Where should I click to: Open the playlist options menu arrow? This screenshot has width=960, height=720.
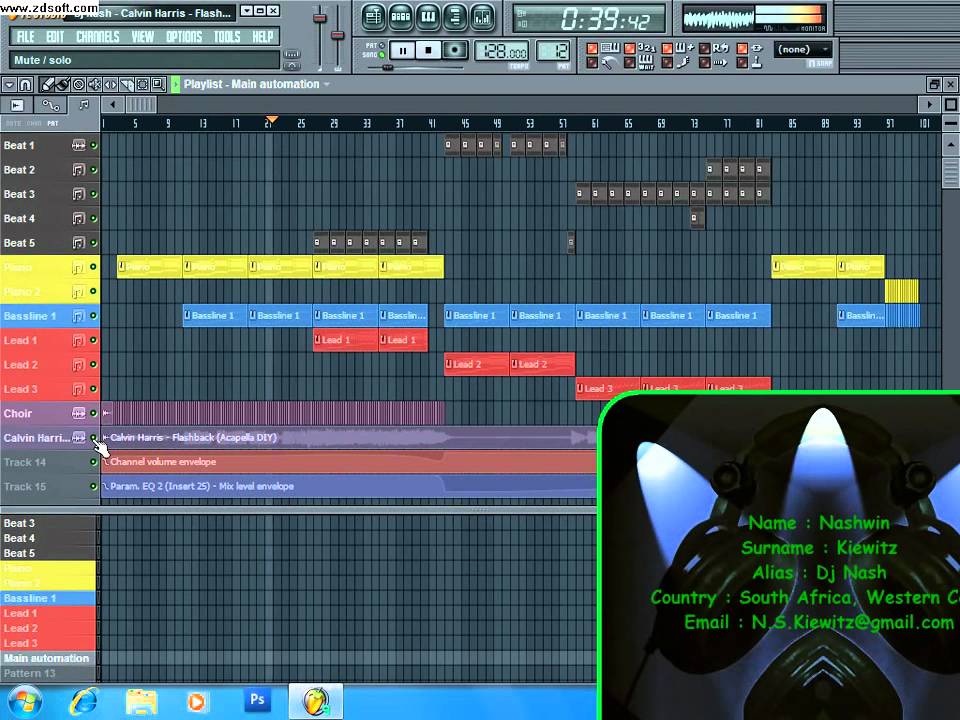pyautogui.click(x=9, y=84)
